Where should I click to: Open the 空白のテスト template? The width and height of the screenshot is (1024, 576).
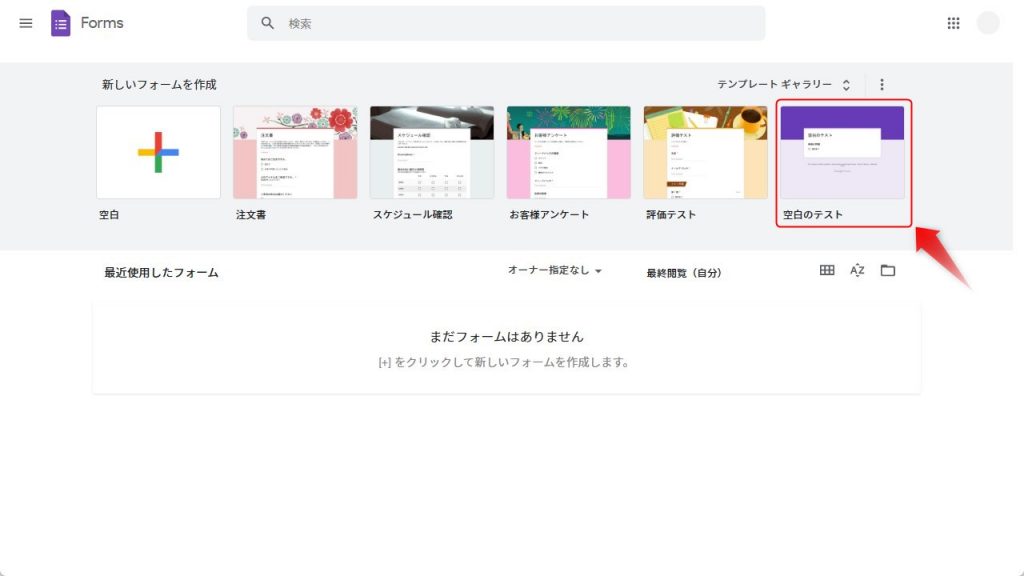842,152
